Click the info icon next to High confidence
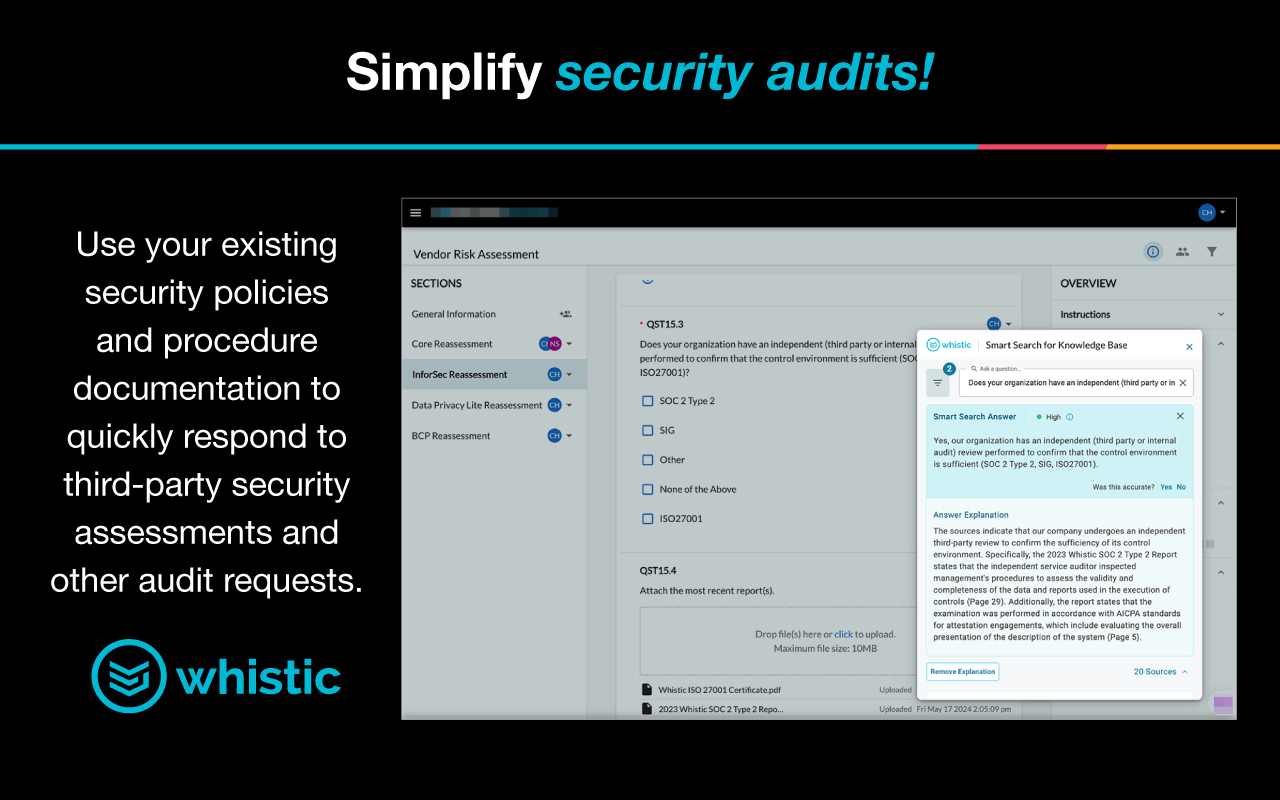 pyautogui.click(x=1070, y=417)
